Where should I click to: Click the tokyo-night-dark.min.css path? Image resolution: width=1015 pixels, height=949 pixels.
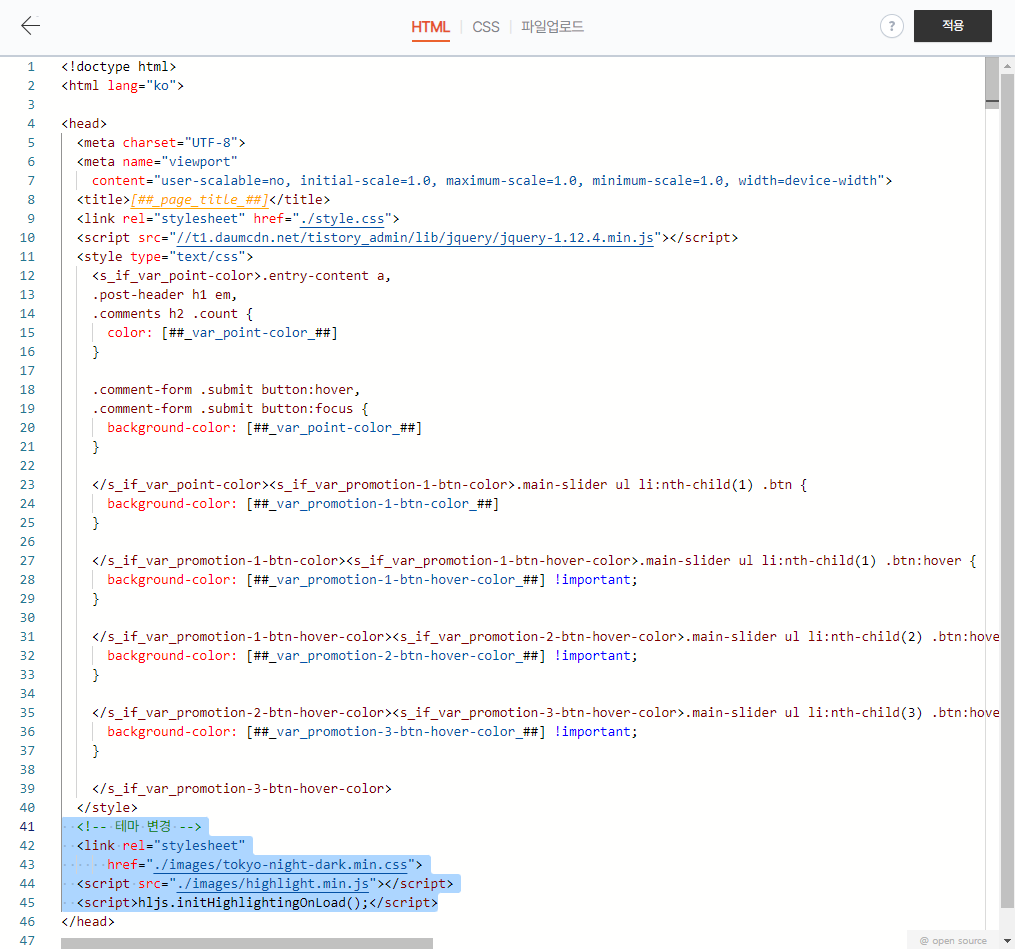pos(281,865)
